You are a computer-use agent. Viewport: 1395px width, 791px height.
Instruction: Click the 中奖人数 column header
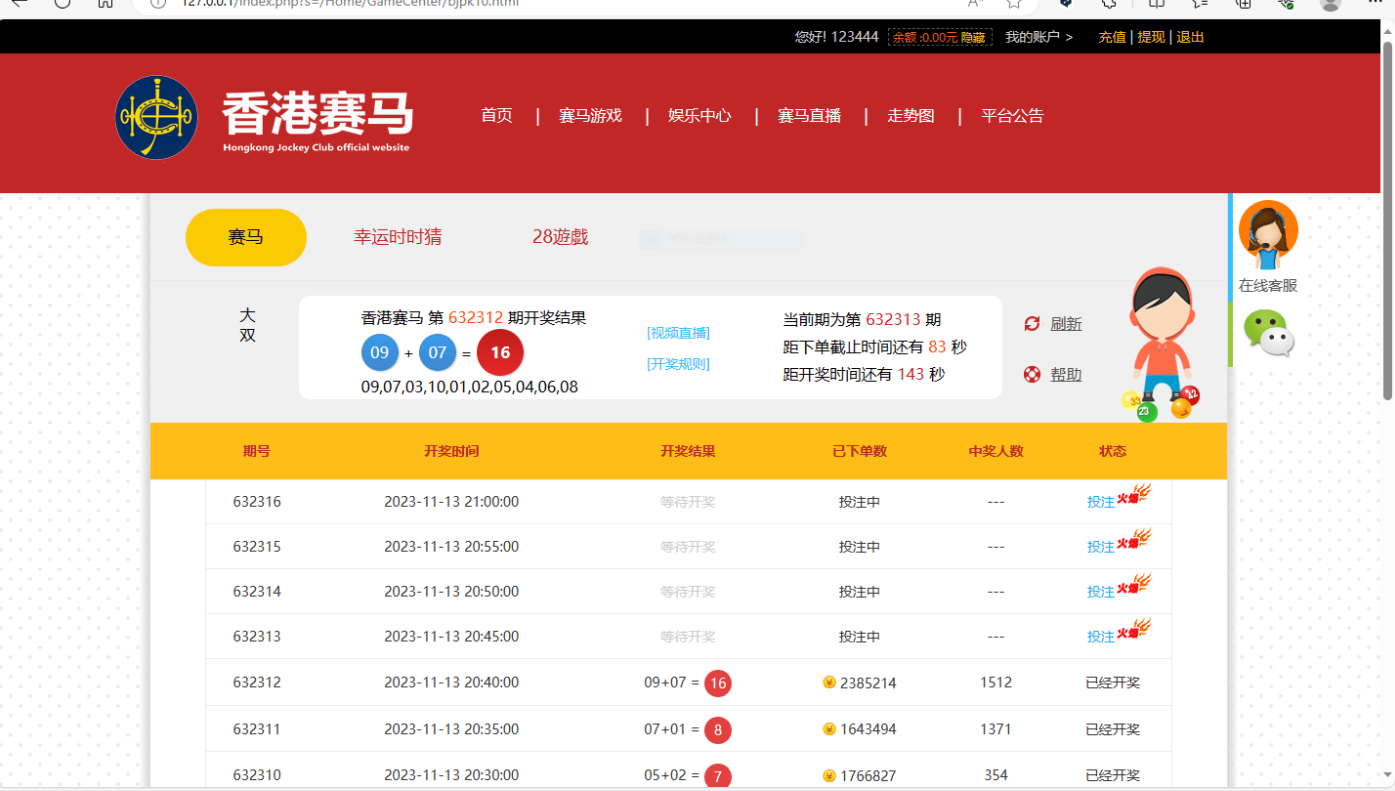(x=996, y=451)
